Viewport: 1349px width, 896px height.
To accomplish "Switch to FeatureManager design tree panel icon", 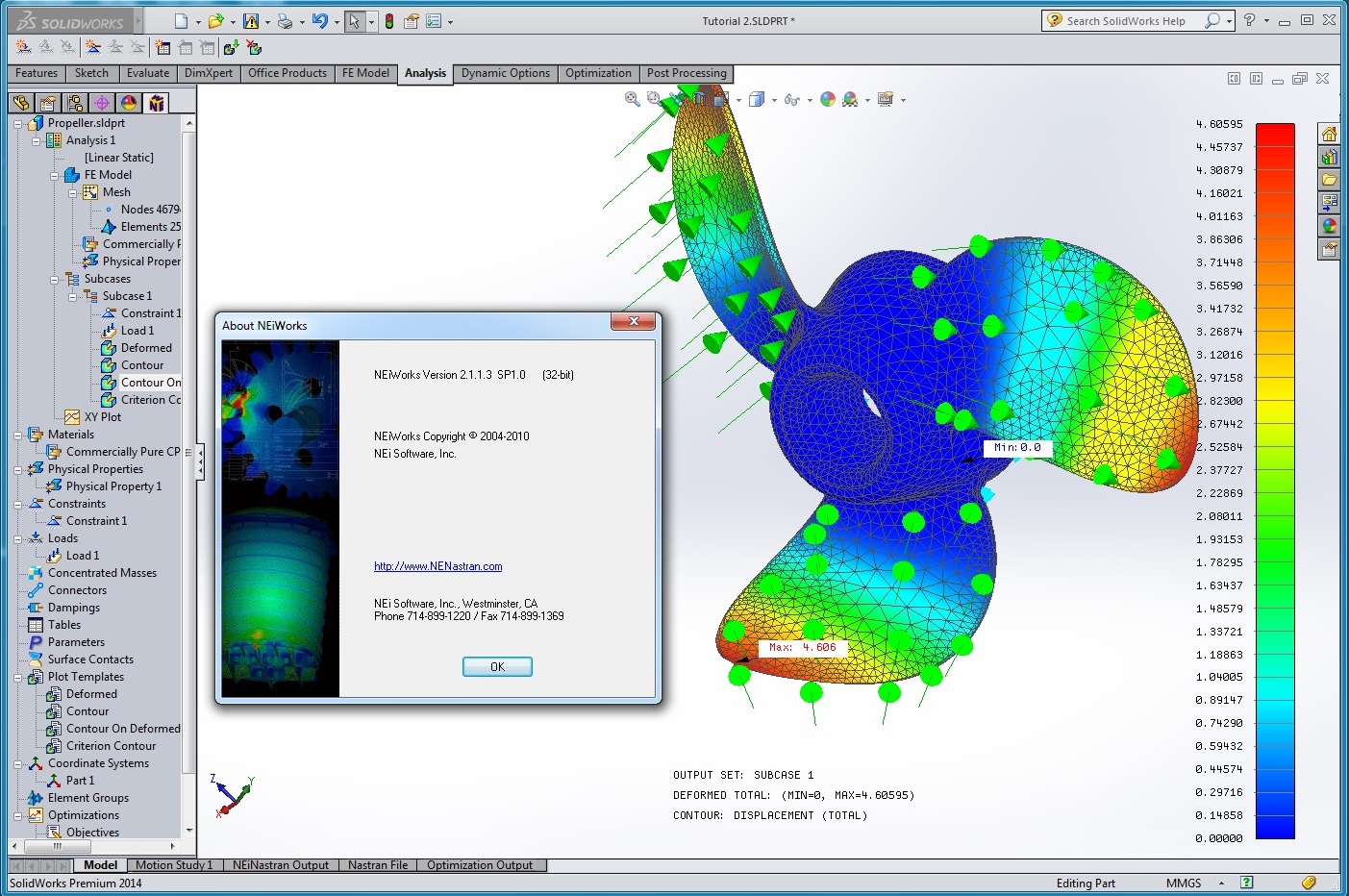I will pos(21,103).
